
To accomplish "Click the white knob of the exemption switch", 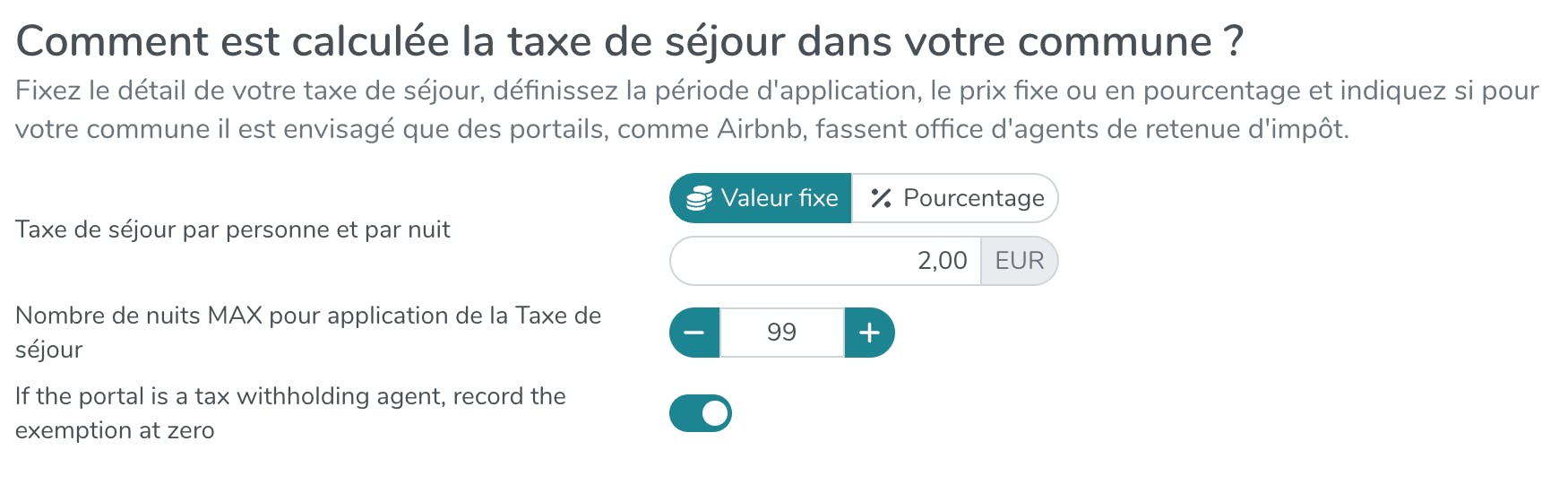I will coord(714,413).
